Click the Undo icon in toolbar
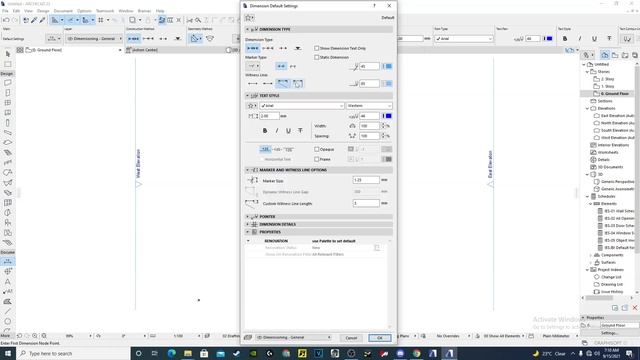This screenshot has width=640, height=360. coord(6,20)
